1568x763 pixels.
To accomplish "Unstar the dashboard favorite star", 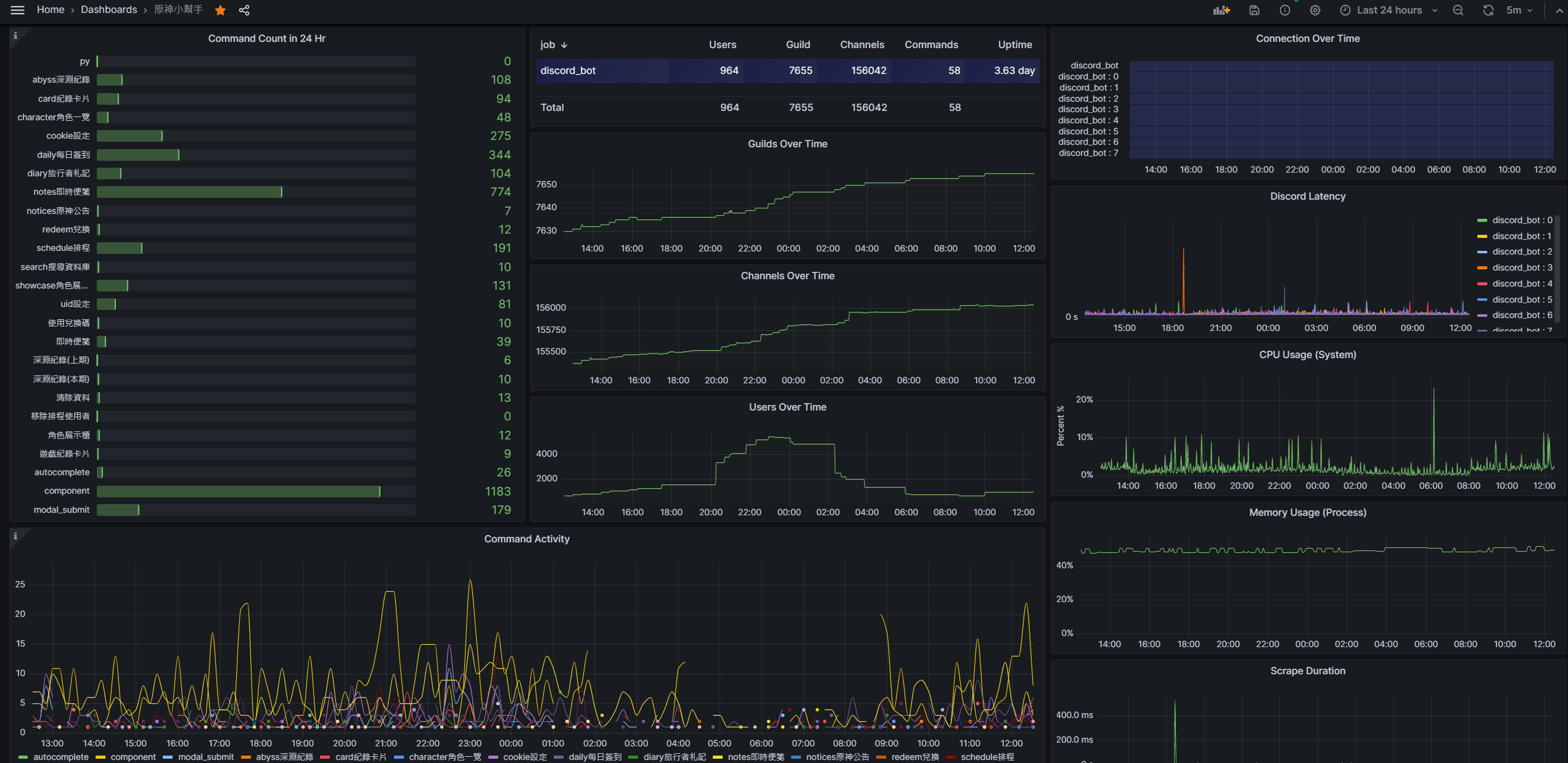I will [220, 10].
